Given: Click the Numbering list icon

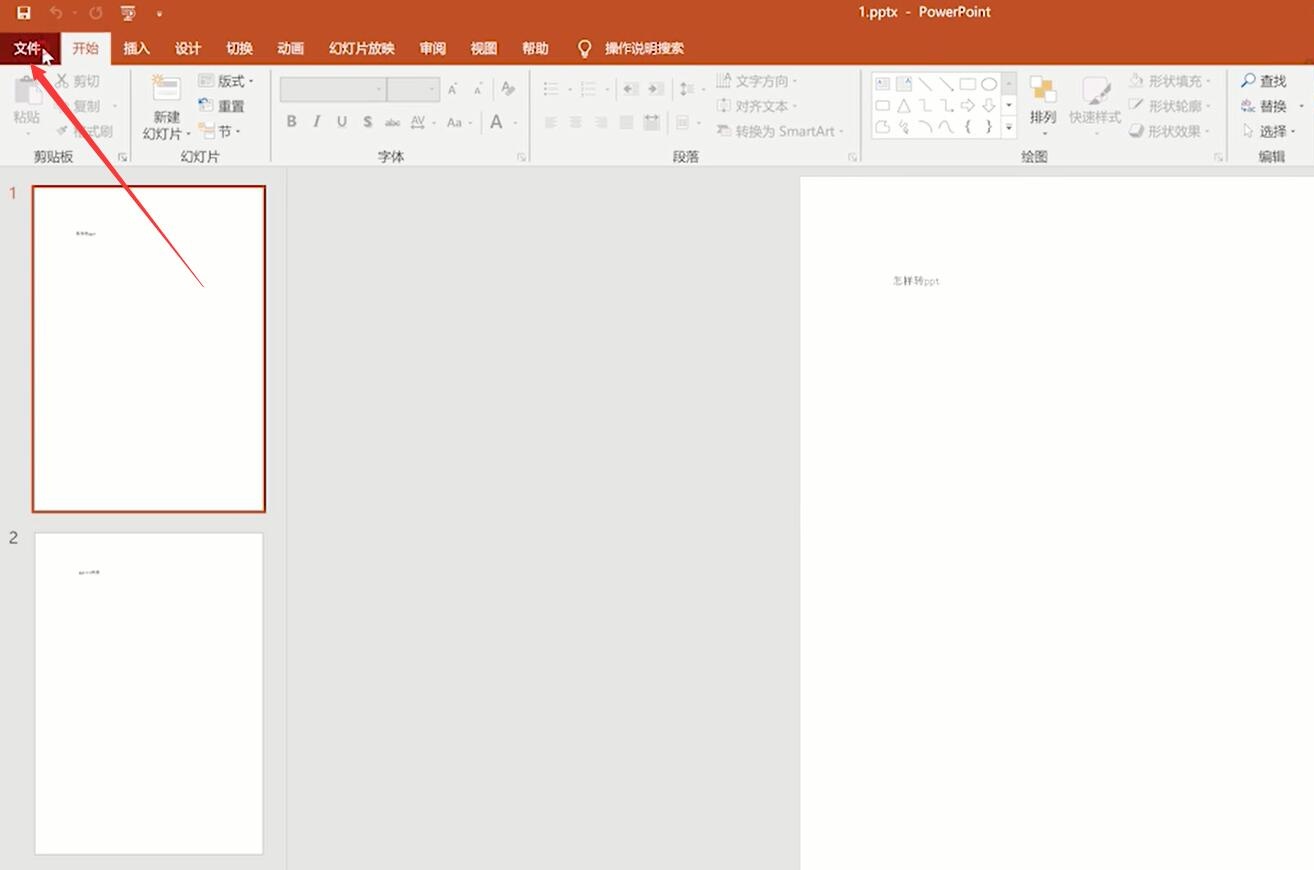Looking at the screenshot, I should click(588, 90).
